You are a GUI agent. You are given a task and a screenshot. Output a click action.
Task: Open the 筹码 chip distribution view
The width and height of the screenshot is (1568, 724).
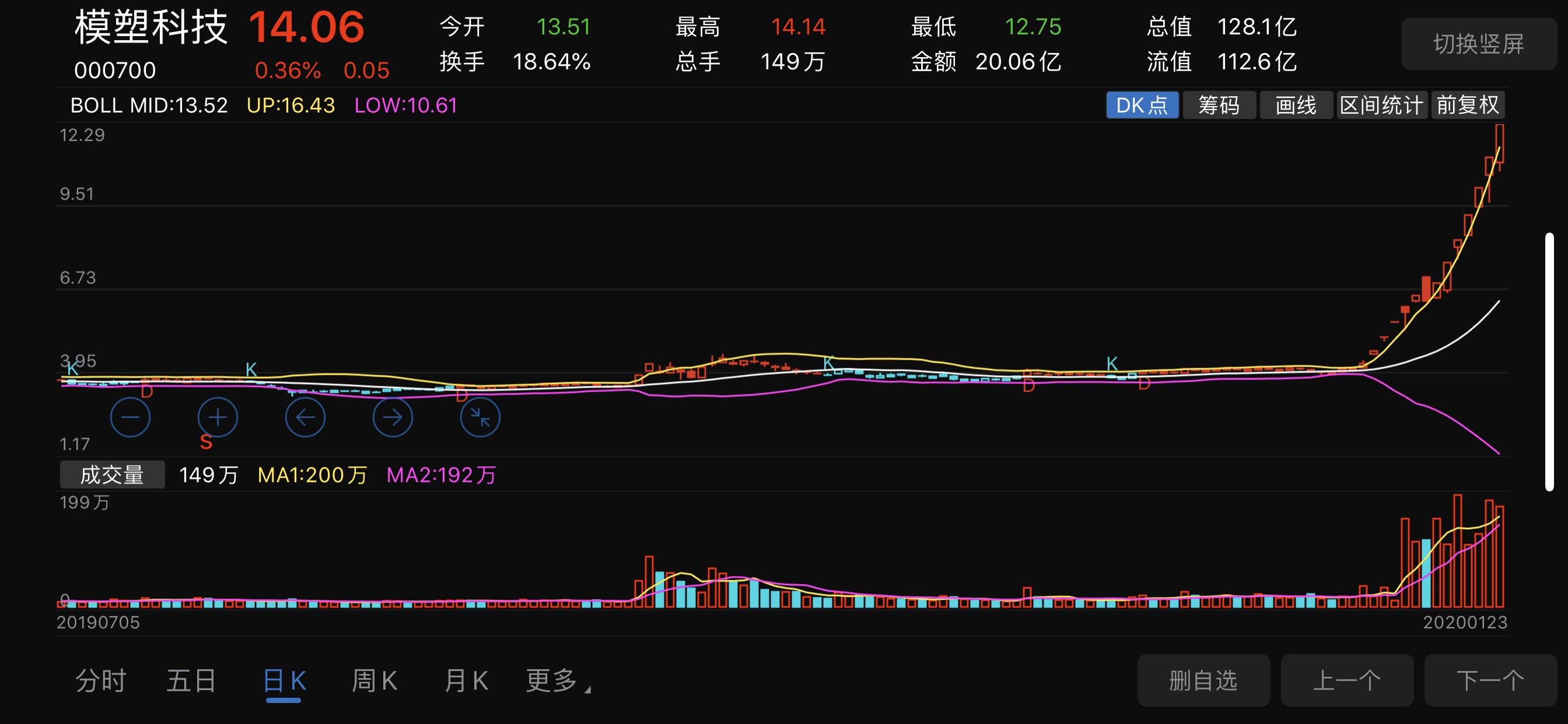pyautogui.click(x=1219, y=106)
